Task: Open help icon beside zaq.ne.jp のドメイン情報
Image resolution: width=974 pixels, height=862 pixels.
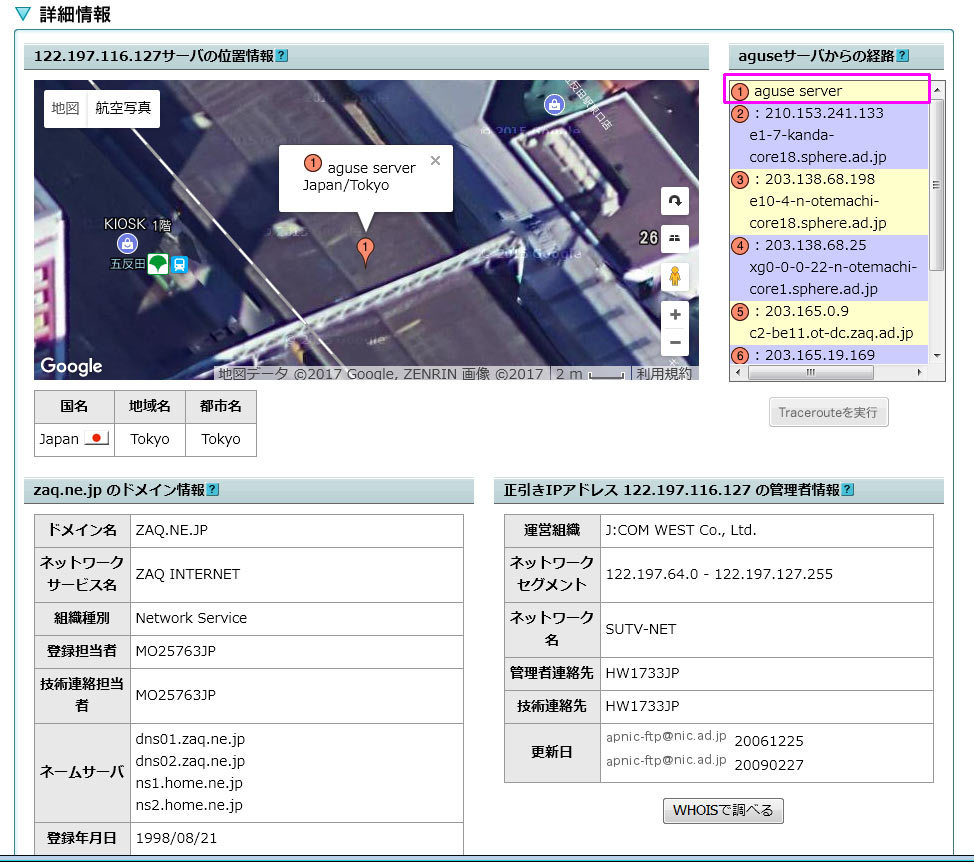Action: tap(212, 489)
